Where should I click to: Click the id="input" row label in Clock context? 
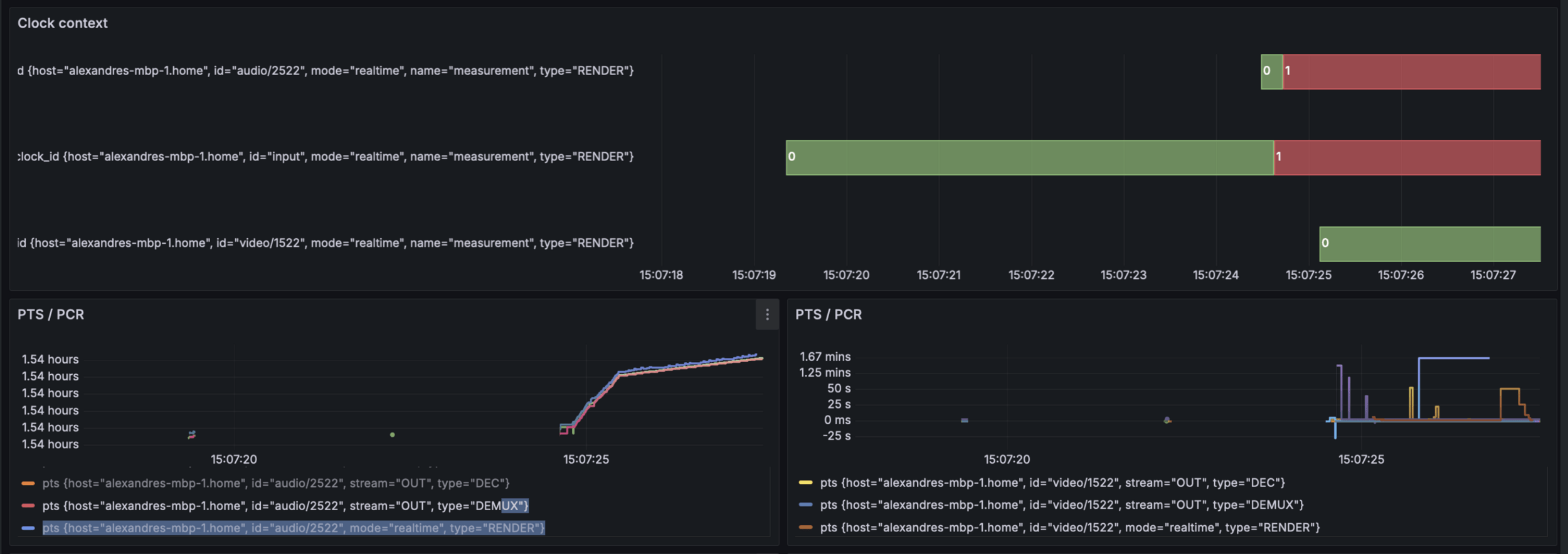[326, 157]
